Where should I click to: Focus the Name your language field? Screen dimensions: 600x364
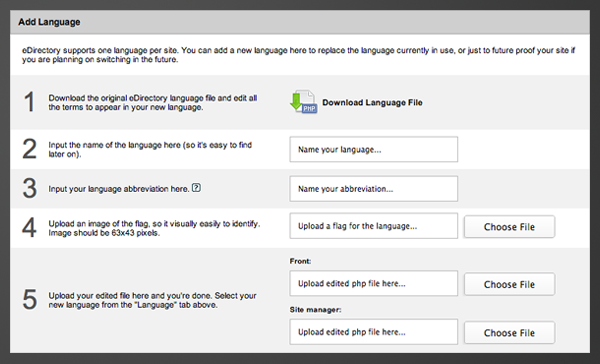(373, 149)
